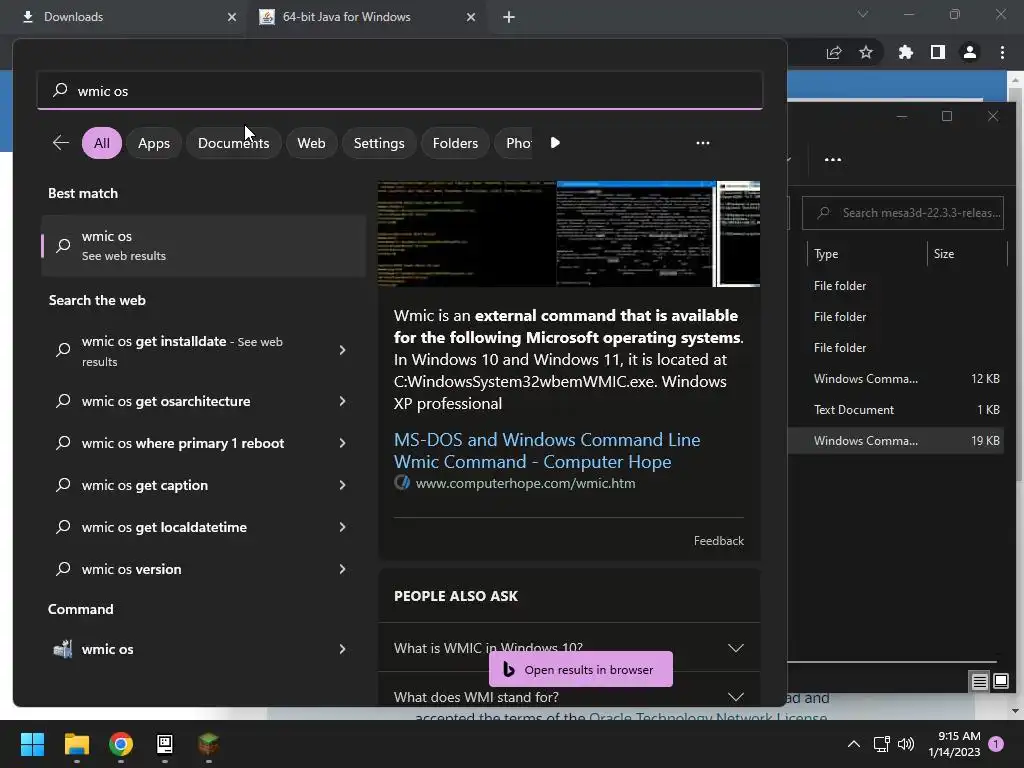Screen dimensions: 1024x768
Task: Switch Explorer to details view icon
Action: [x=980, y=682]
